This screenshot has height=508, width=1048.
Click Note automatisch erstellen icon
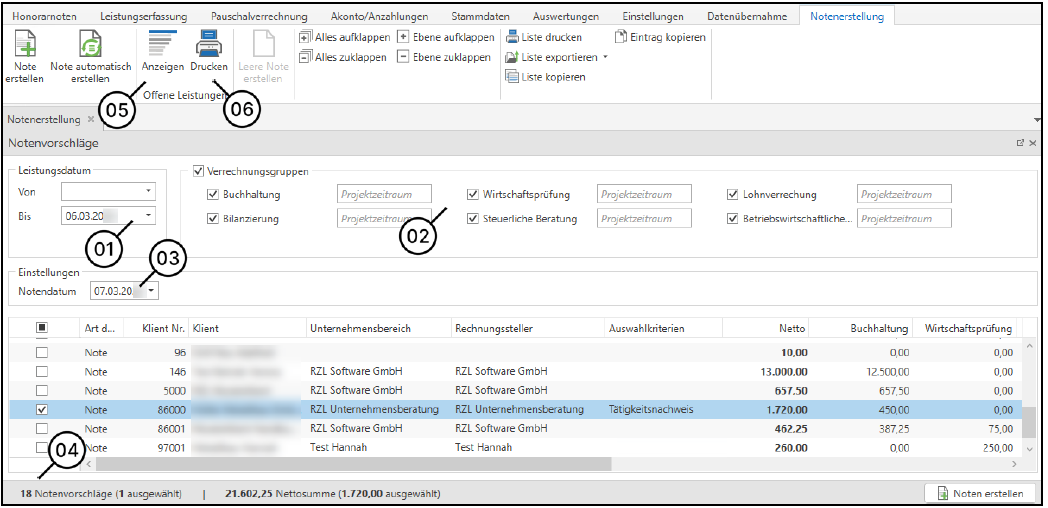[90, 47]
